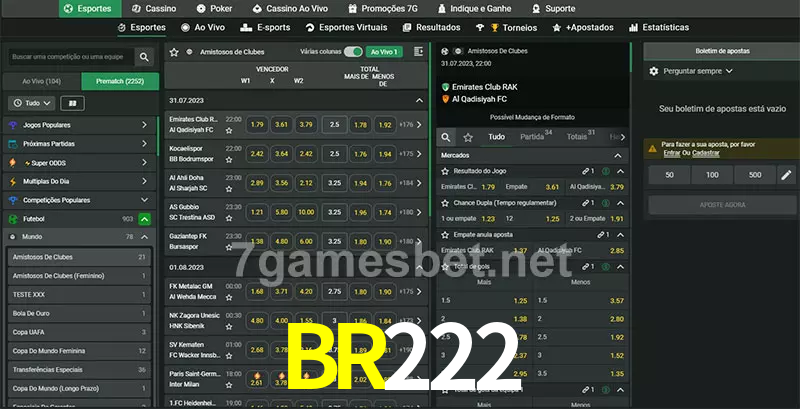Select the Ao Vivo (104) tab

pos(42,82)
